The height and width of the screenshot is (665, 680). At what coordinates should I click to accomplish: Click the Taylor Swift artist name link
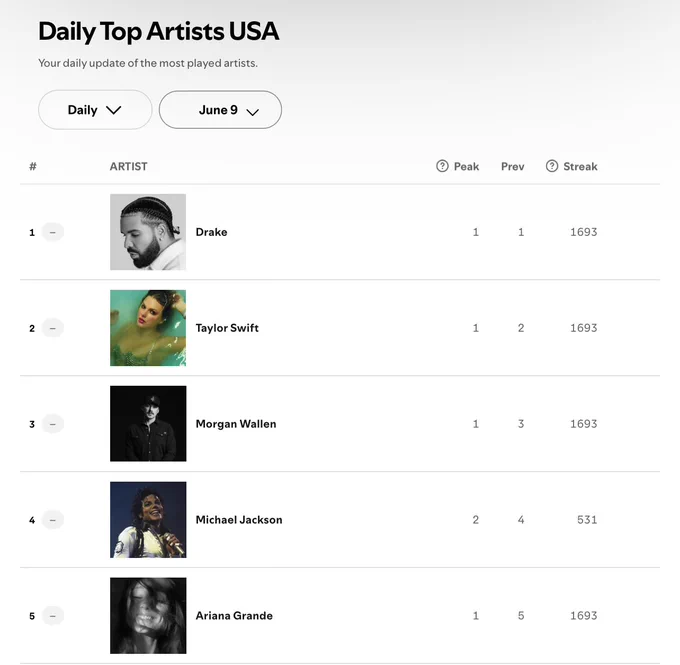tap(227, 328)
